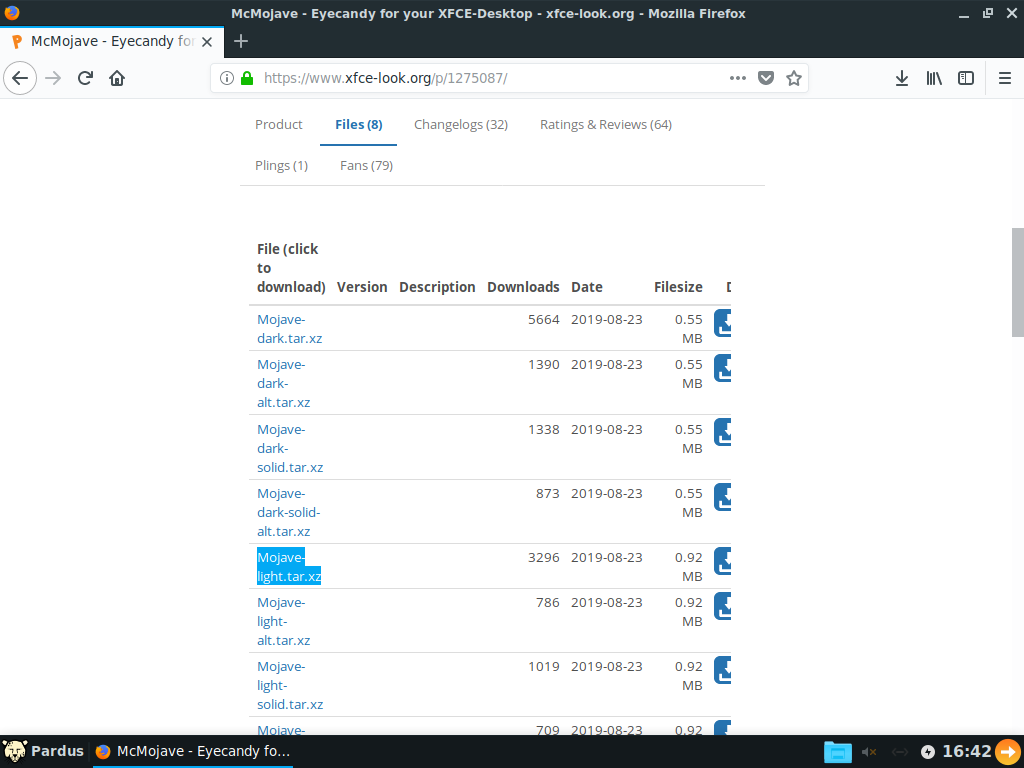This screenshot has height=768, width=1024.
Task: Click download icon for Mojave-dark.tar.xz
Action: point(722,323)
